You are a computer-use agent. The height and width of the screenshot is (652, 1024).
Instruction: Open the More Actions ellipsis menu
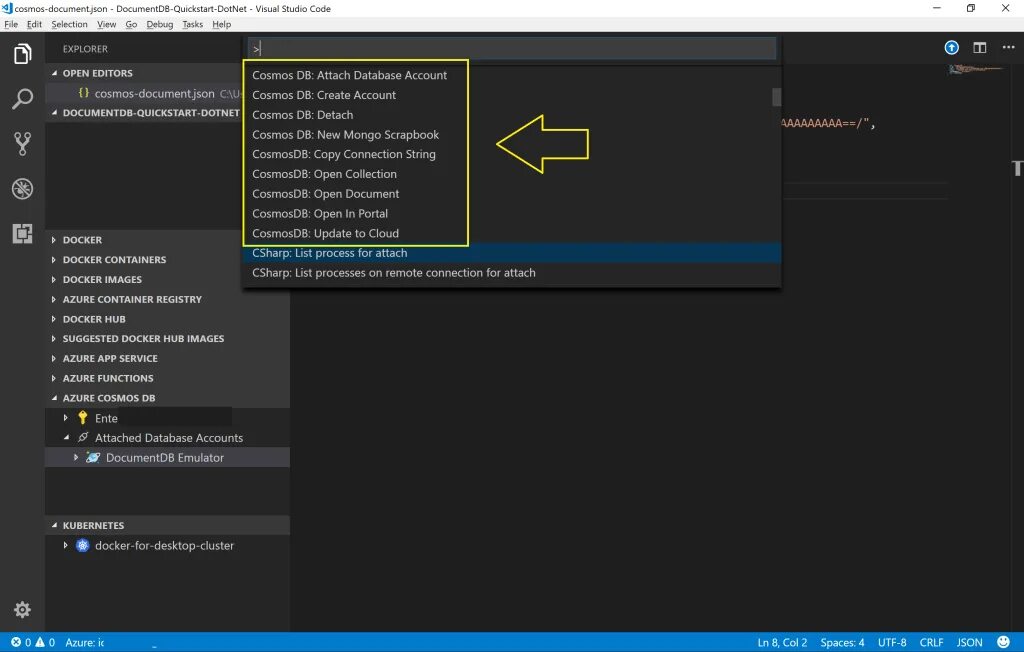coord(1008,48)
